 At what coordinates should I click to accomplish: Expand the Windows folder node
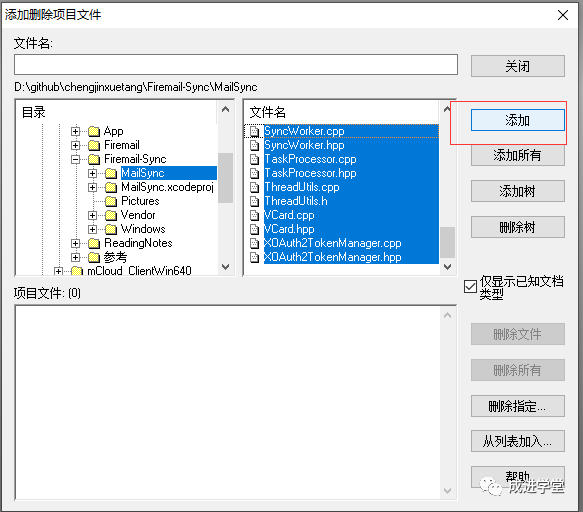click(93, 229)
